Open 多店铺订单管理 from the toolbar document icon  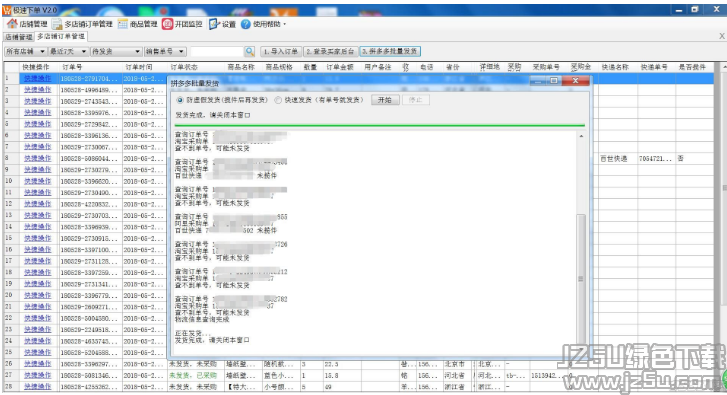coord(57,24)
